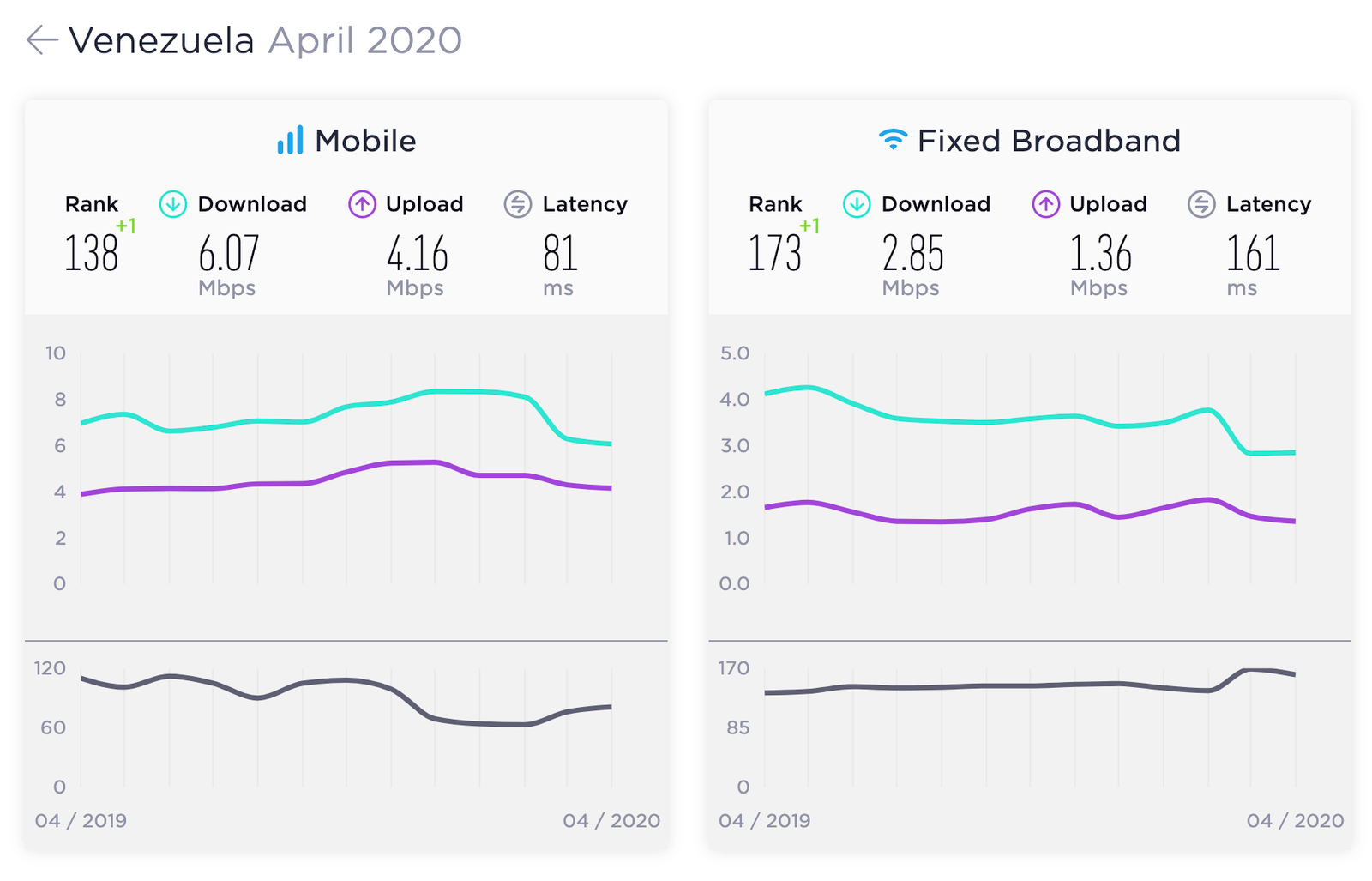Click the Fixed Broadband Download arrow icon

857,204
